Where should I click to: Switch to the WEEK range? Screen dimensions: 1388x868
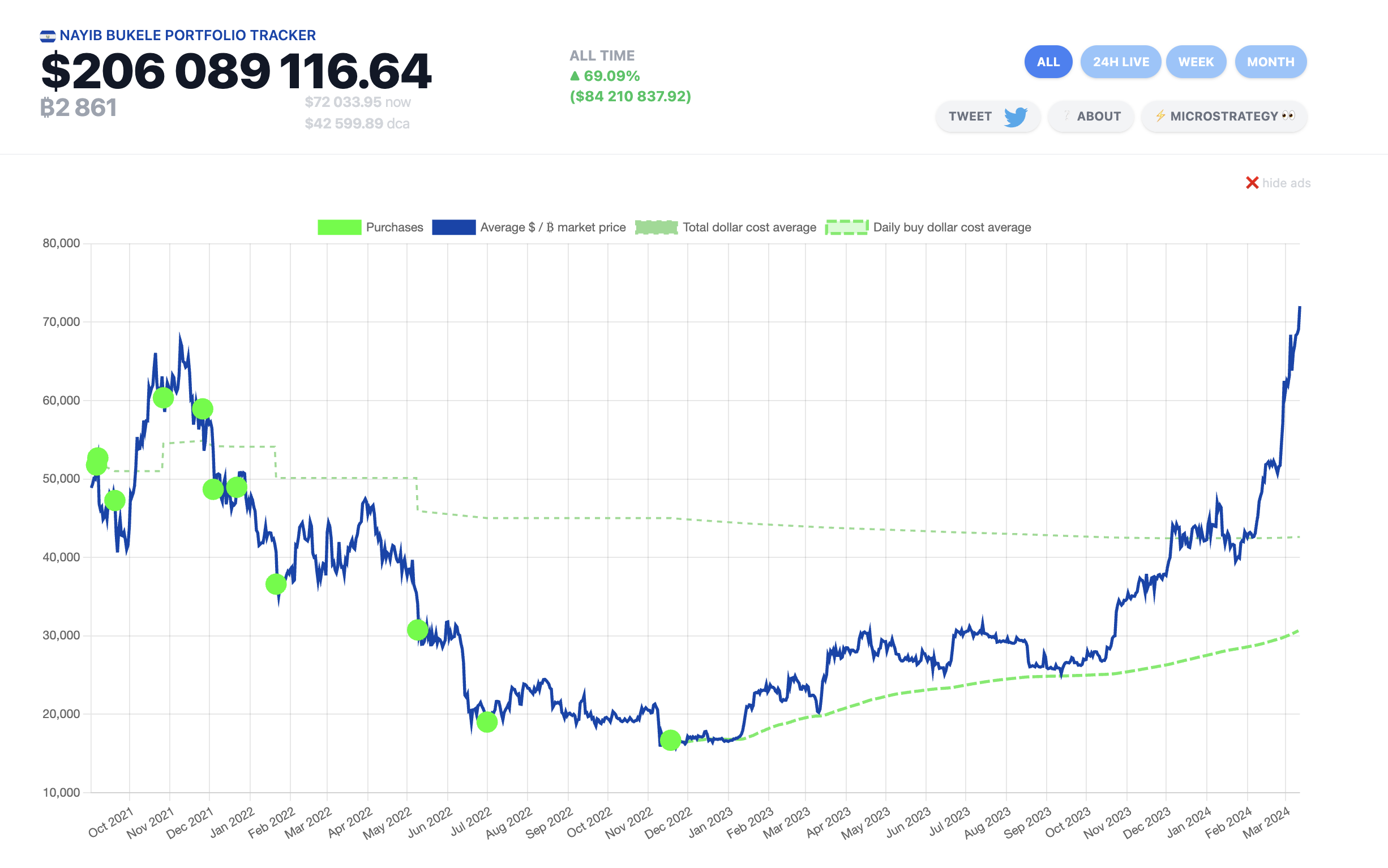click(1196, 62)
